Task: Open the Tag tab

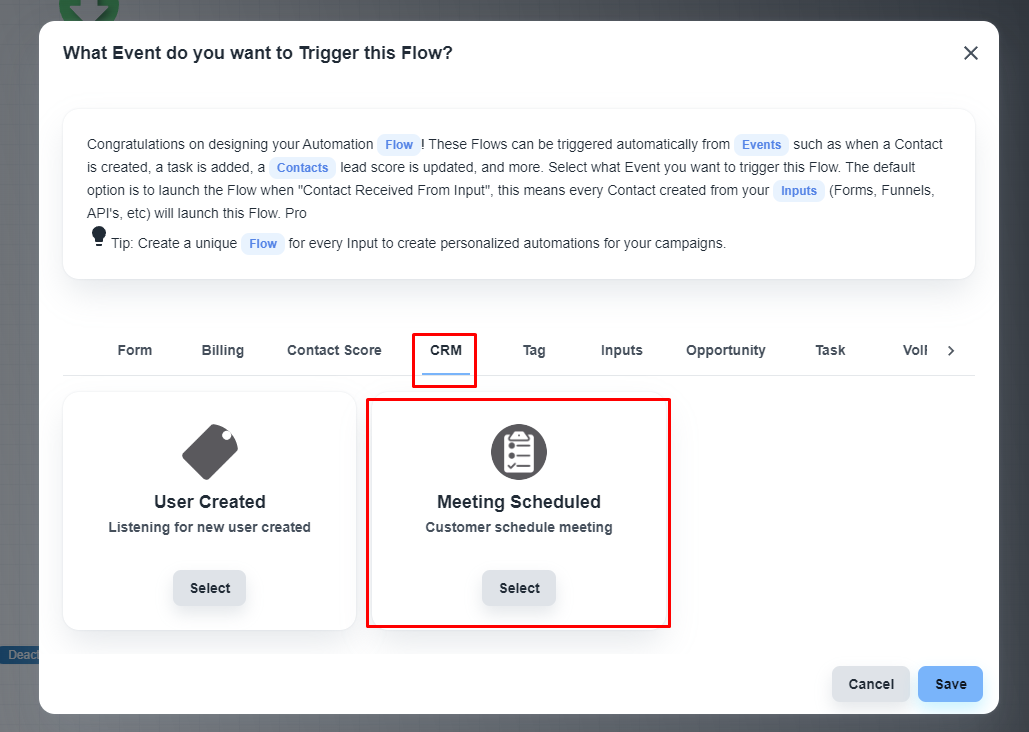Action: [x=534, y=350]
